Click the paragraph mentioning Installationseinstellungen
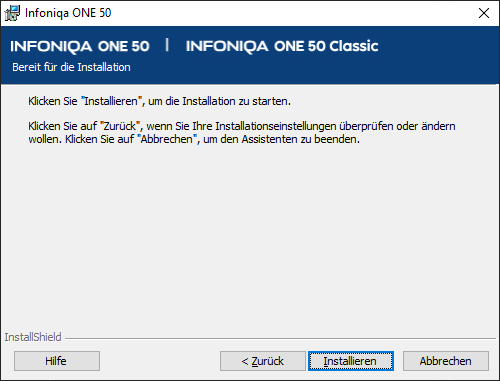The image size is (500, 381). [242, 132]
